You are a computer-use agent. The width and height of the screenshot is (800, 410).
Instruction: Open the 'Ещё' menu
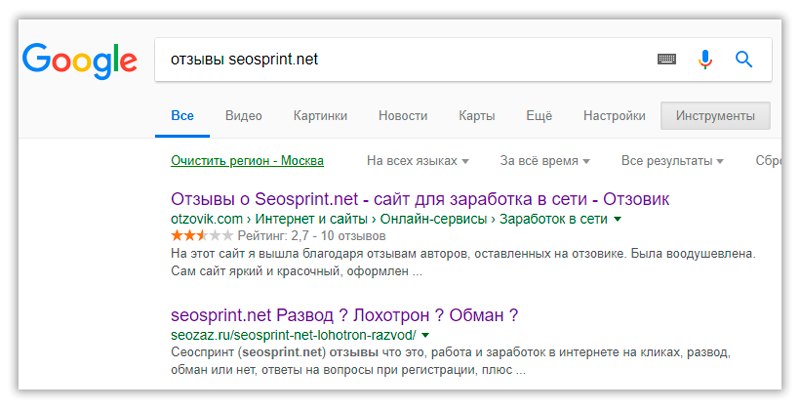539,116
